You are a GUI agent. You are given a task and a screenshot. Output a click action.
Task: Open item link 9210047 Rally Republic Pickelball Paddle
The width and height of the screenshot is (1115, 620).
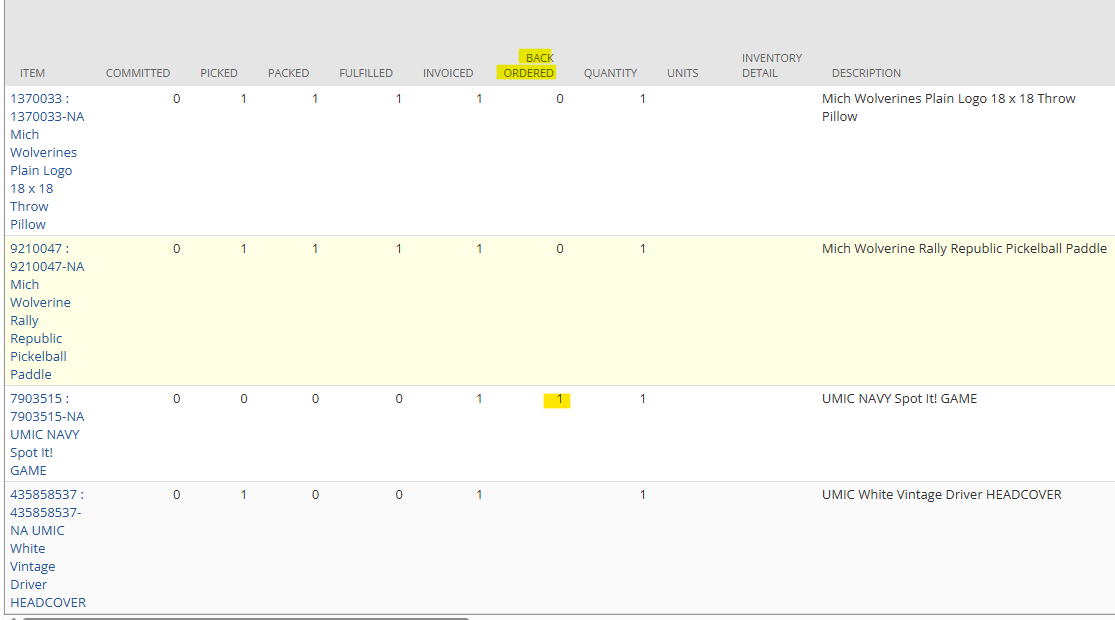(x=47, y=311)
